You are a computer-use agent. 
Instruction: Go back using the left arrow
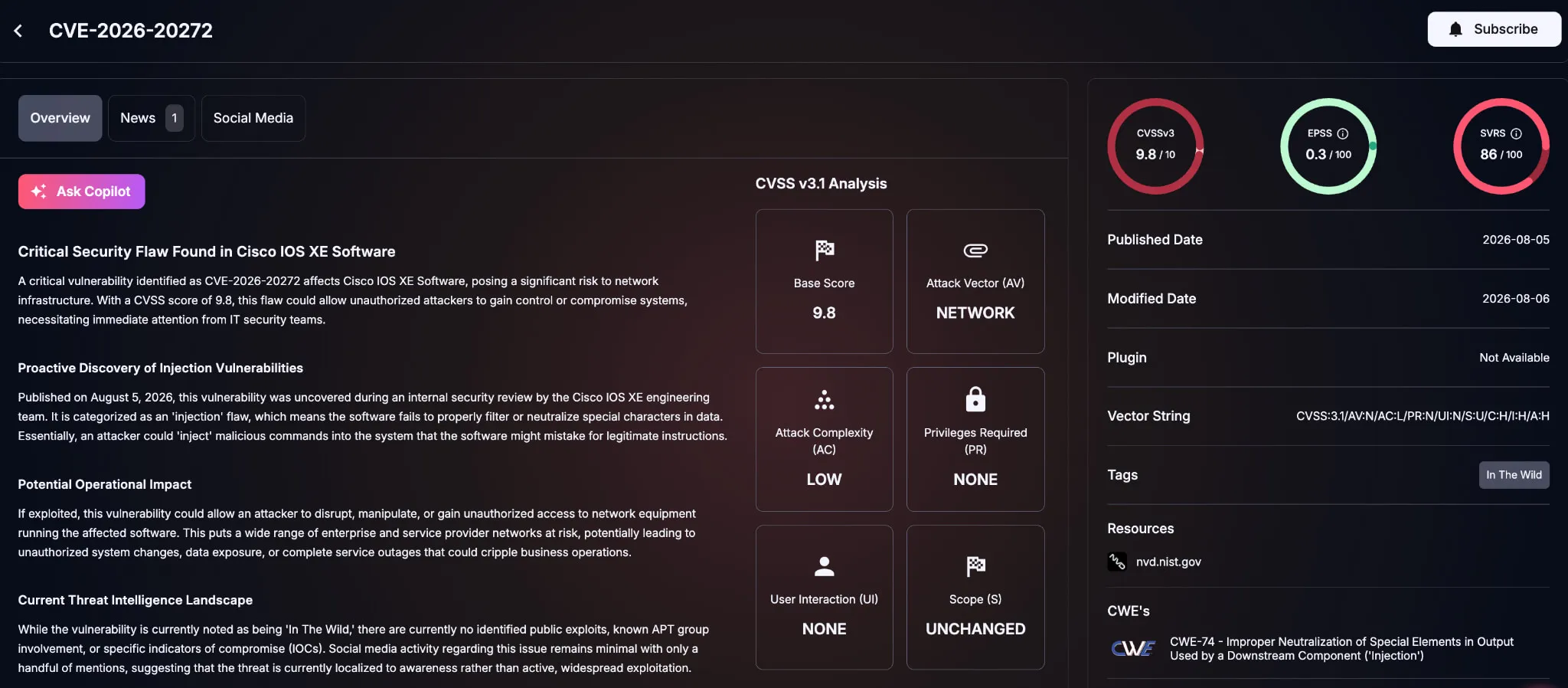pyautogui.click(x=18, y=31)
